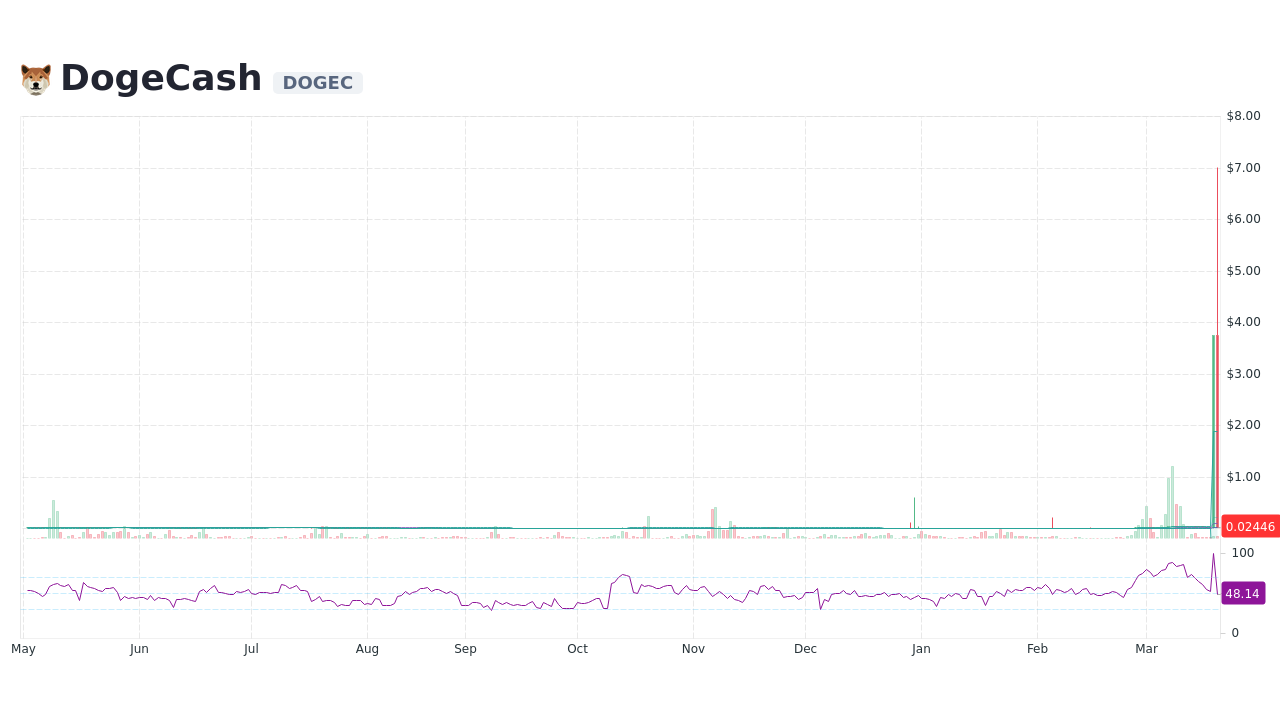Select the DOGEC ticker badge

(317, 82)
